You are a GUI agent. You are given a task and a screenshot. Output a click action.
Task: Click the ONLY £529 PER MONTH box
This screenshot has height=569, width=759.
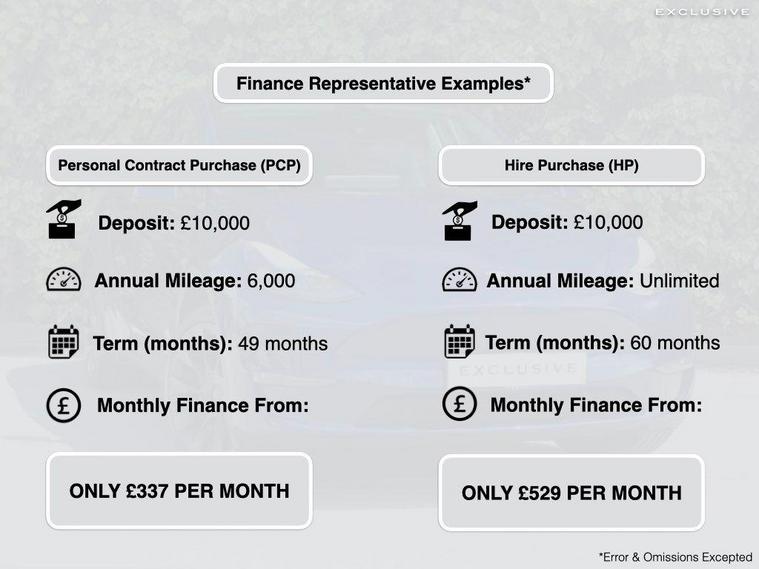[x=571, y=493]
